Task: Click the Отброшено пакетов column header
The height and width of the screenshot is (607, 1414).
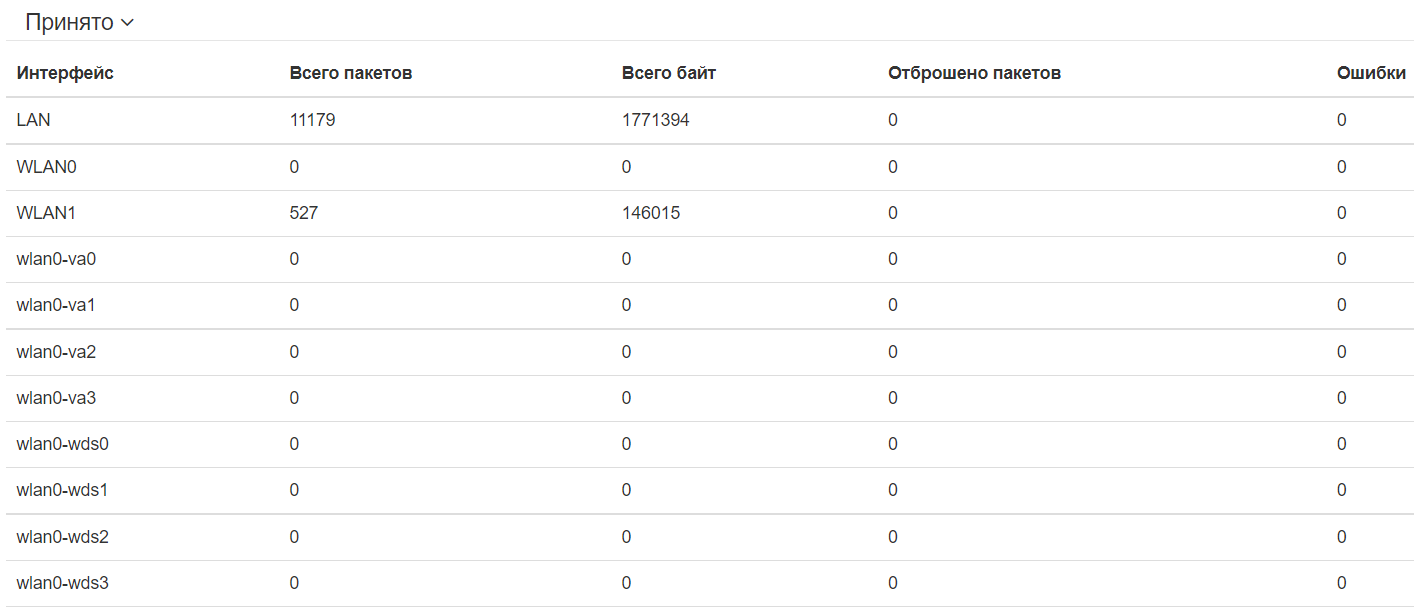Action: tap(974, 73)
